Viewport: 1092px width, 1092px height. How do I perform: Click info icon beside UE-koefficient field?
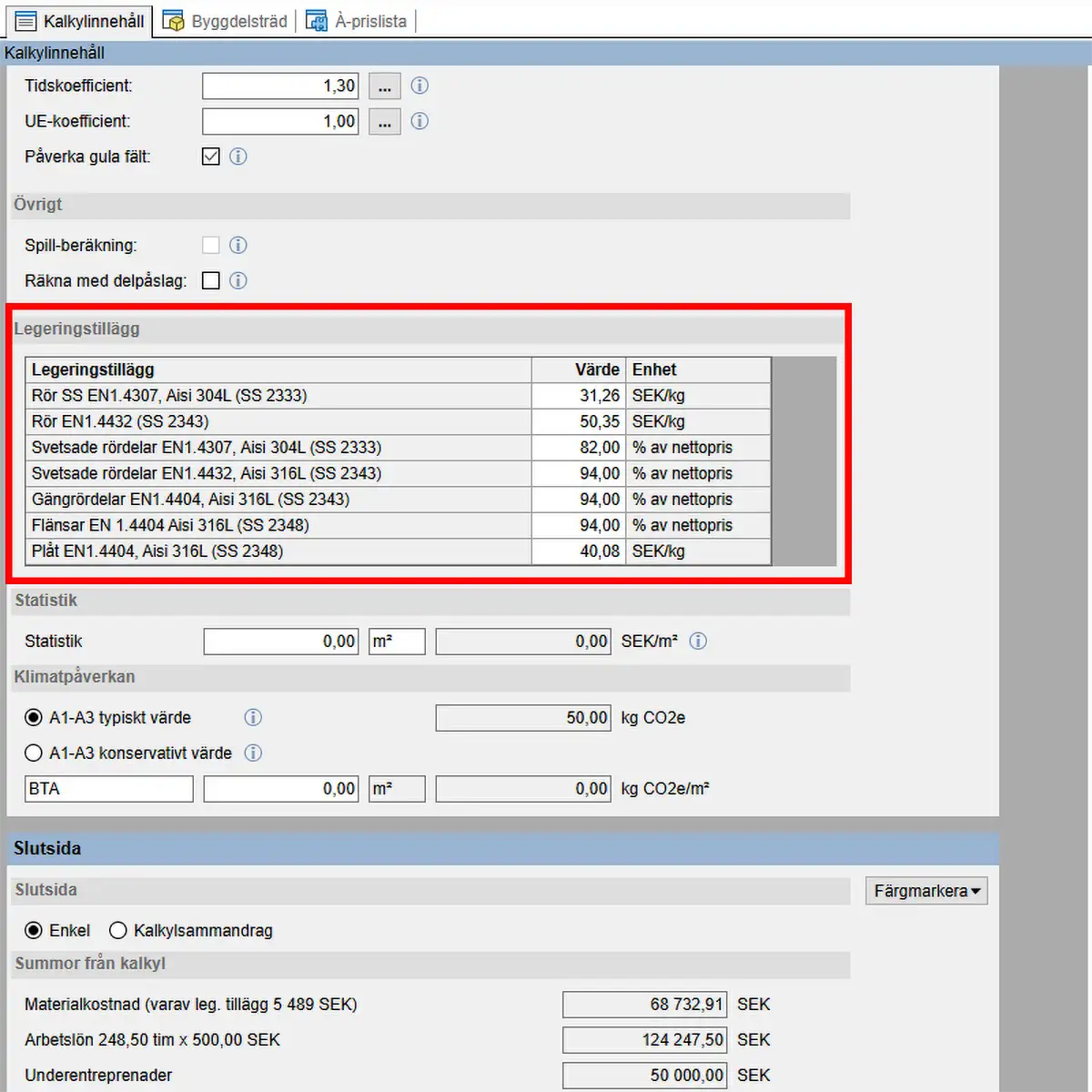coord(420,121)
